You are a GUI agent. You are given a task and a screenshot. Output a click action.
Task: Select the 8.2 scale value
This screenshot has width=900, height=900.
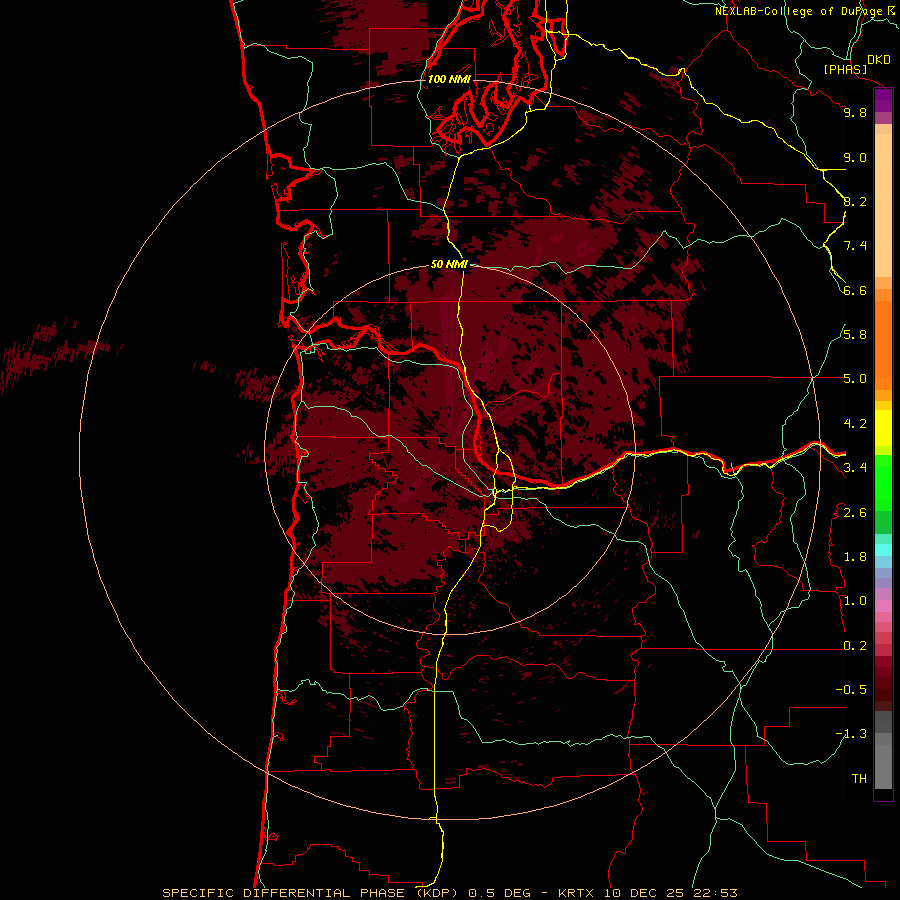(x=855, y=201)
